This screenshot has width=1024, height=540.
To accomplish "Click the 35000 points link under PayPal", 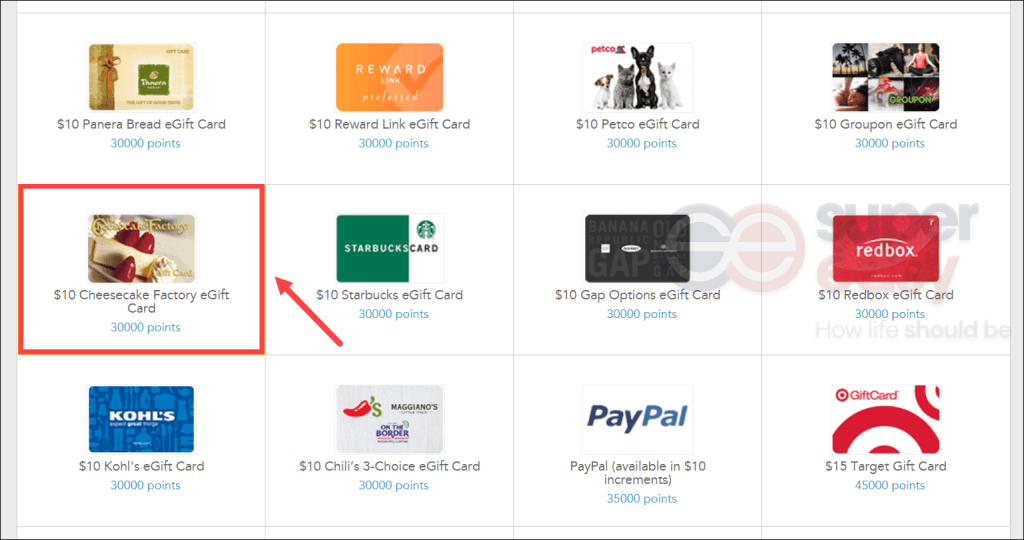I will [x=641, y=499].
